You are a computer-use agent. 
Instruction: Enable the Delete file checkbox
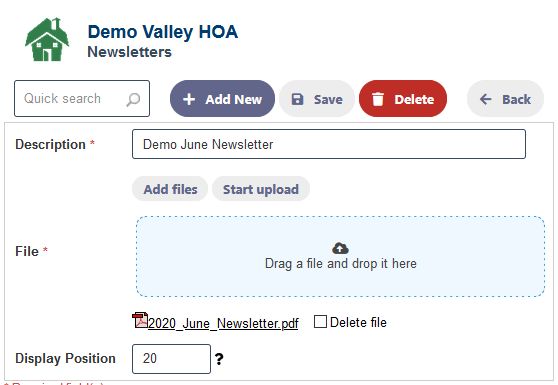(320, 322)
